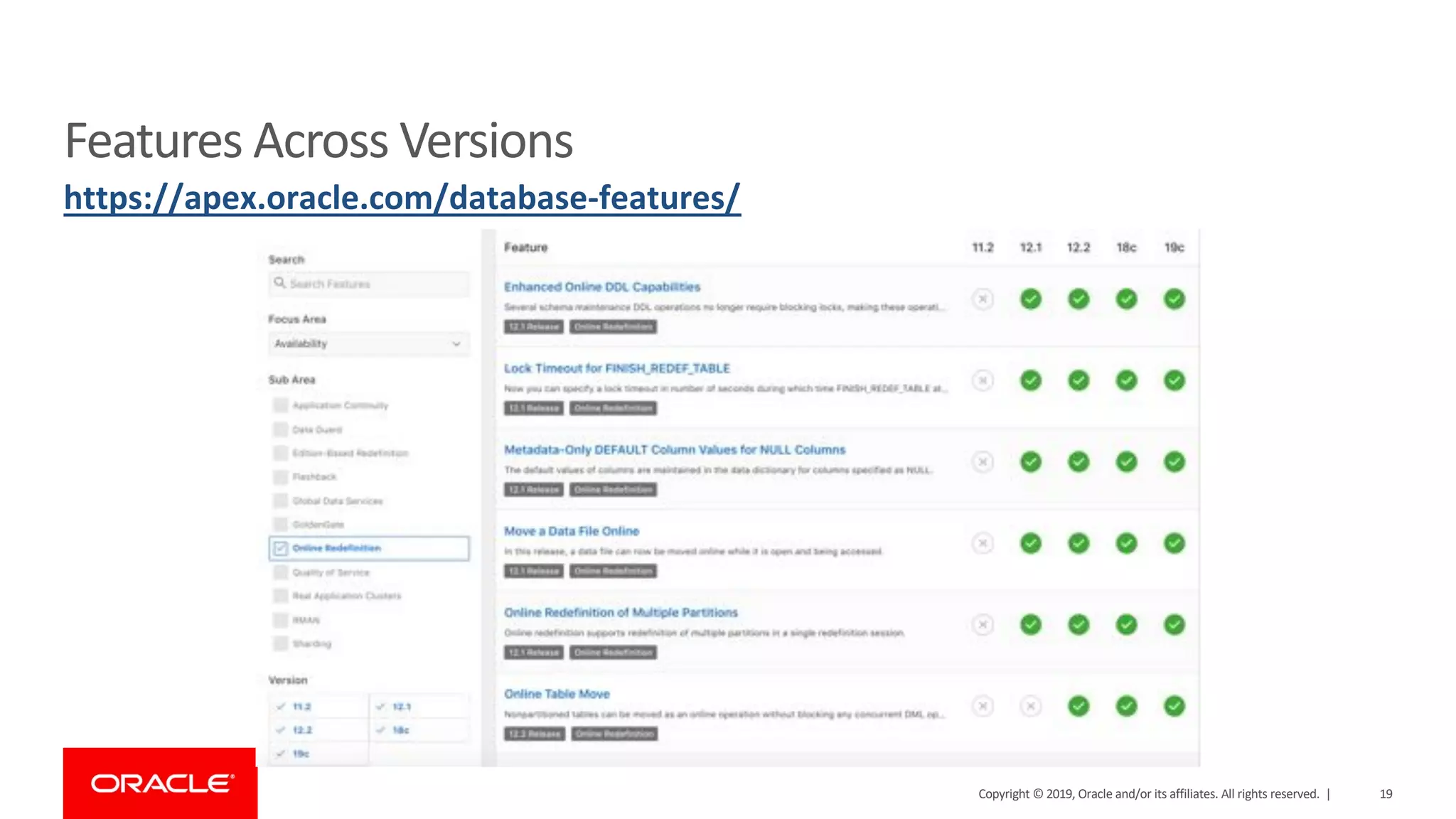This screenshot has height=819, width=1456.
Task: Click the 12.2 column header
Action: pyautogui.click(x=1078, y=247)
